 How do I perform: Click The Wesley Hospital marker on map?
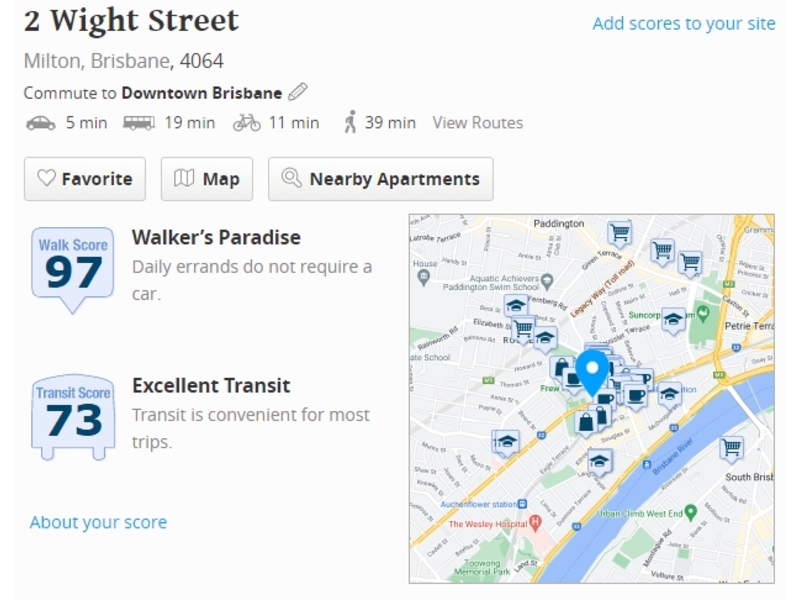tap(535, 522)
